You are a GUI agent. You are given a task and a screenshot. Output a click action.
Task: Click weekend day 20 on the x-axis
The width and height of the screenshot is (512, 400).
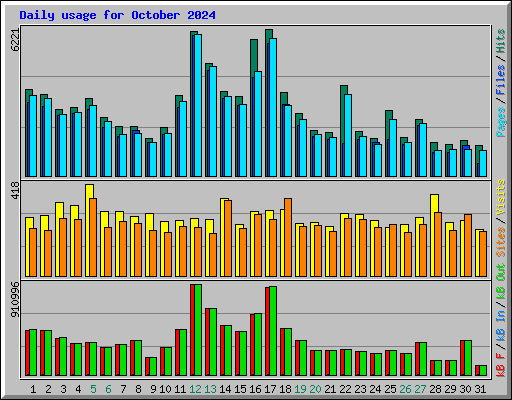[x=315, y=389]
